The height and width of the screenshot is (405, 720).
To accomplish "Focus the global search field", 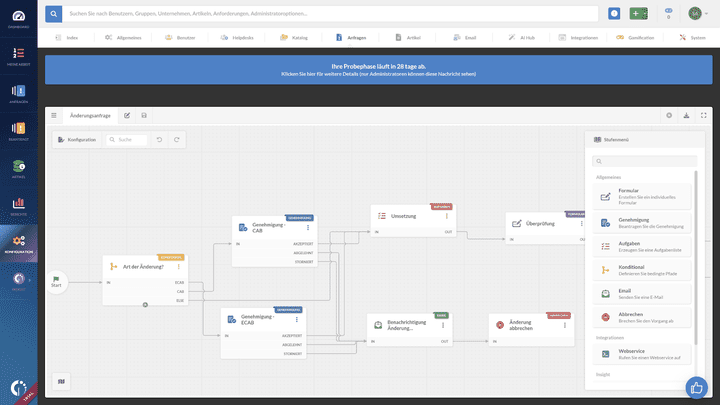I will pyautogui.click(x=330, y=14).
